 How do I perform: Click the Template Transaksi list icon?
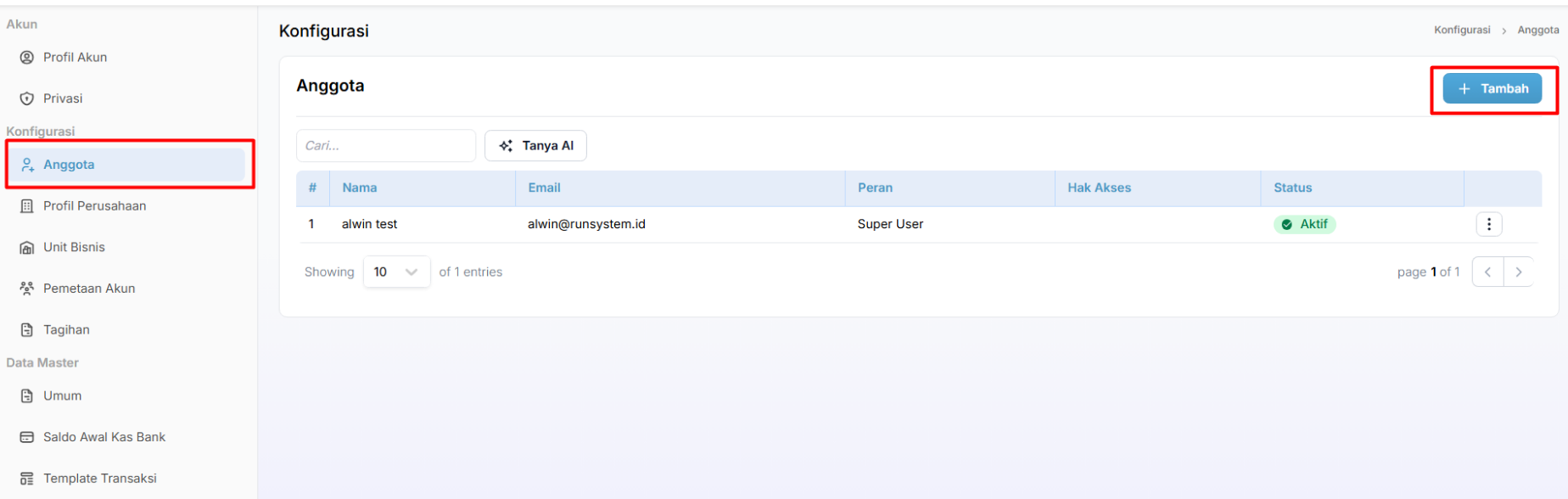[x=27, y=479]
